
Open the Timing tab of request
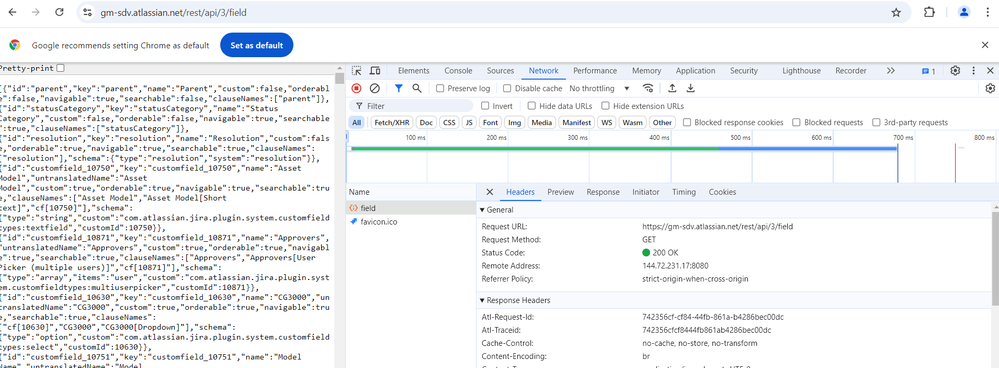coord(684,192)
